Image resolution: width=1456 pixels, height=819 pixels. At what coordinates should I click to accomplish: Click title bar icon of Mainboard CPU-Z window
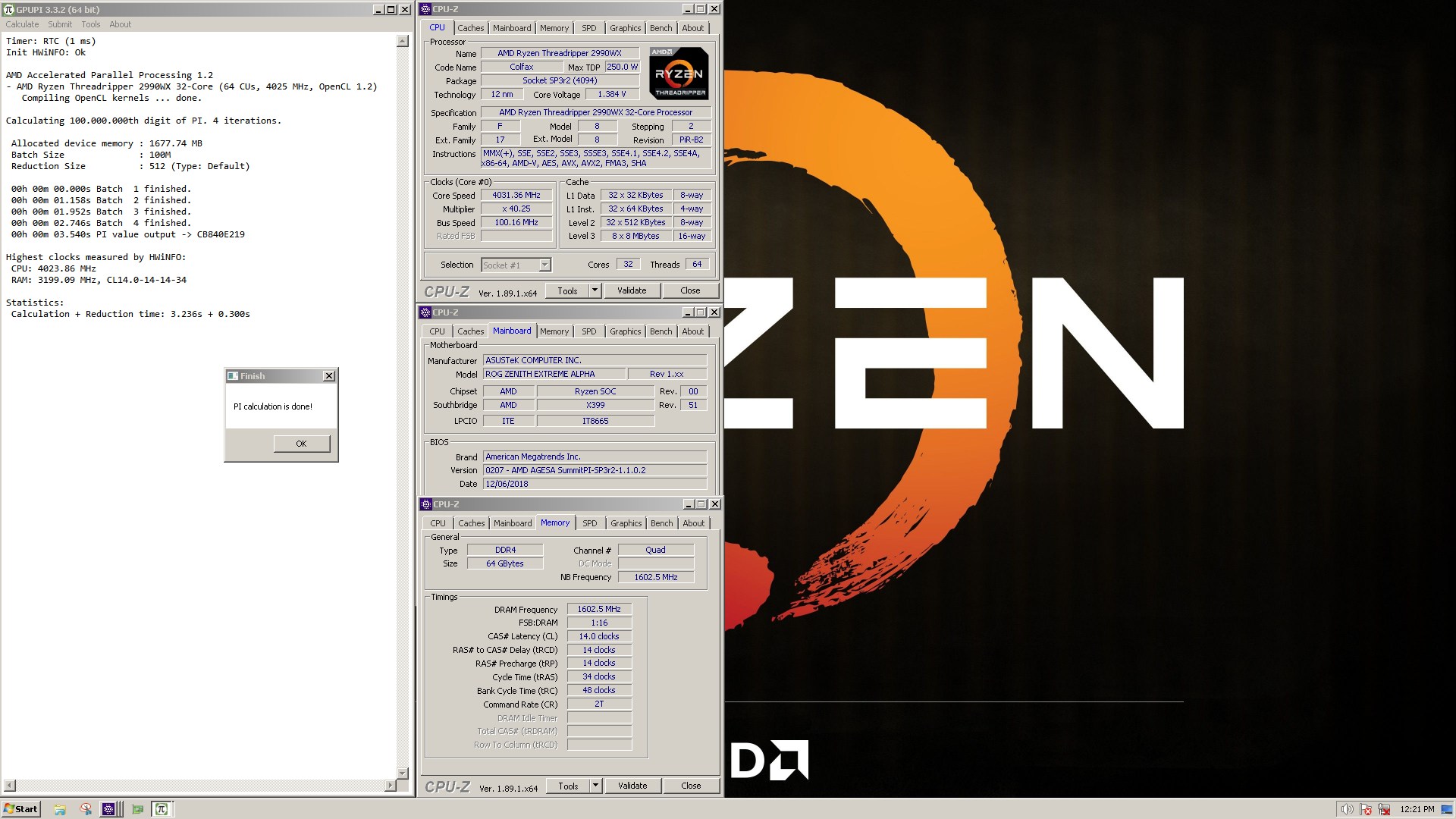426,312
